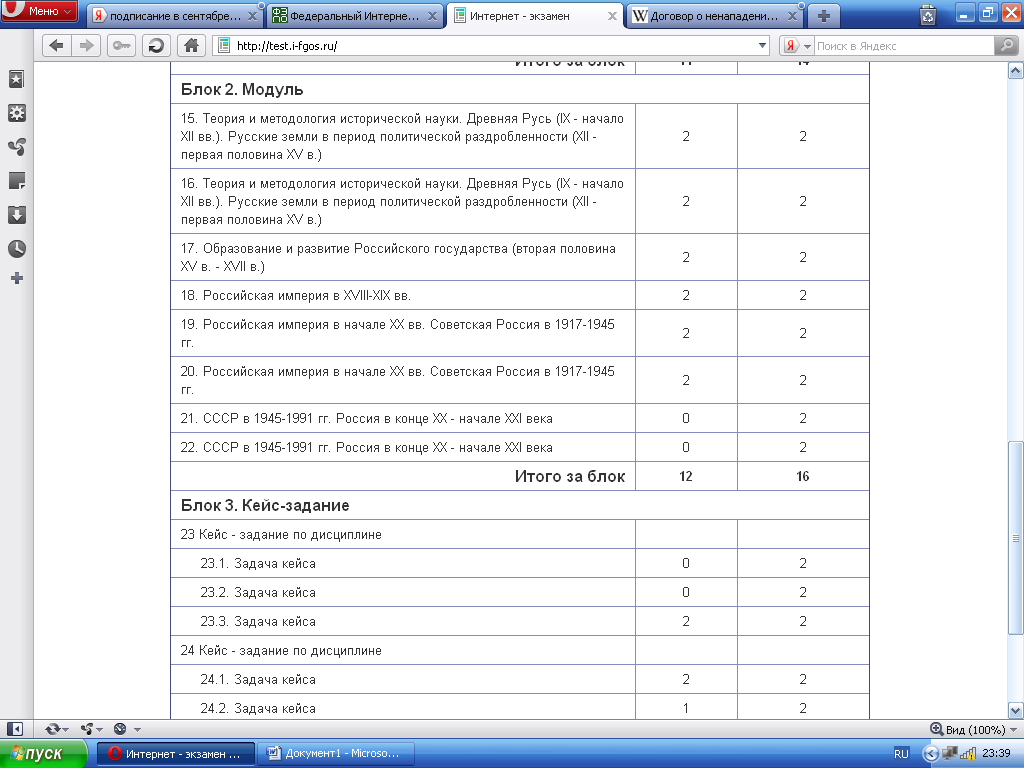Image resolution: width=1024 pixels, height=768 pixels.
Task: Click the vertical scrollbar thumb
Action: (1016, 538)
